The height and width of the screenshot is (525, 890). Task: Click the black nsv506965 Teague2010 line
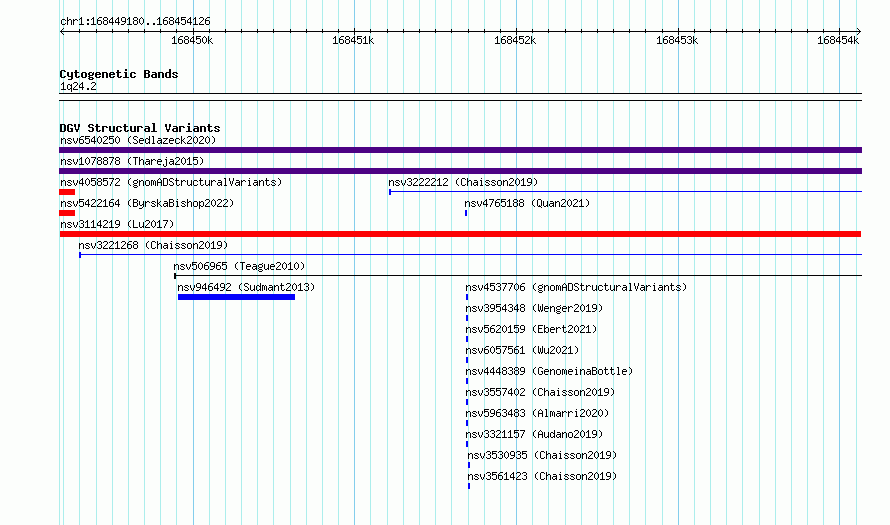pos(518,276)
